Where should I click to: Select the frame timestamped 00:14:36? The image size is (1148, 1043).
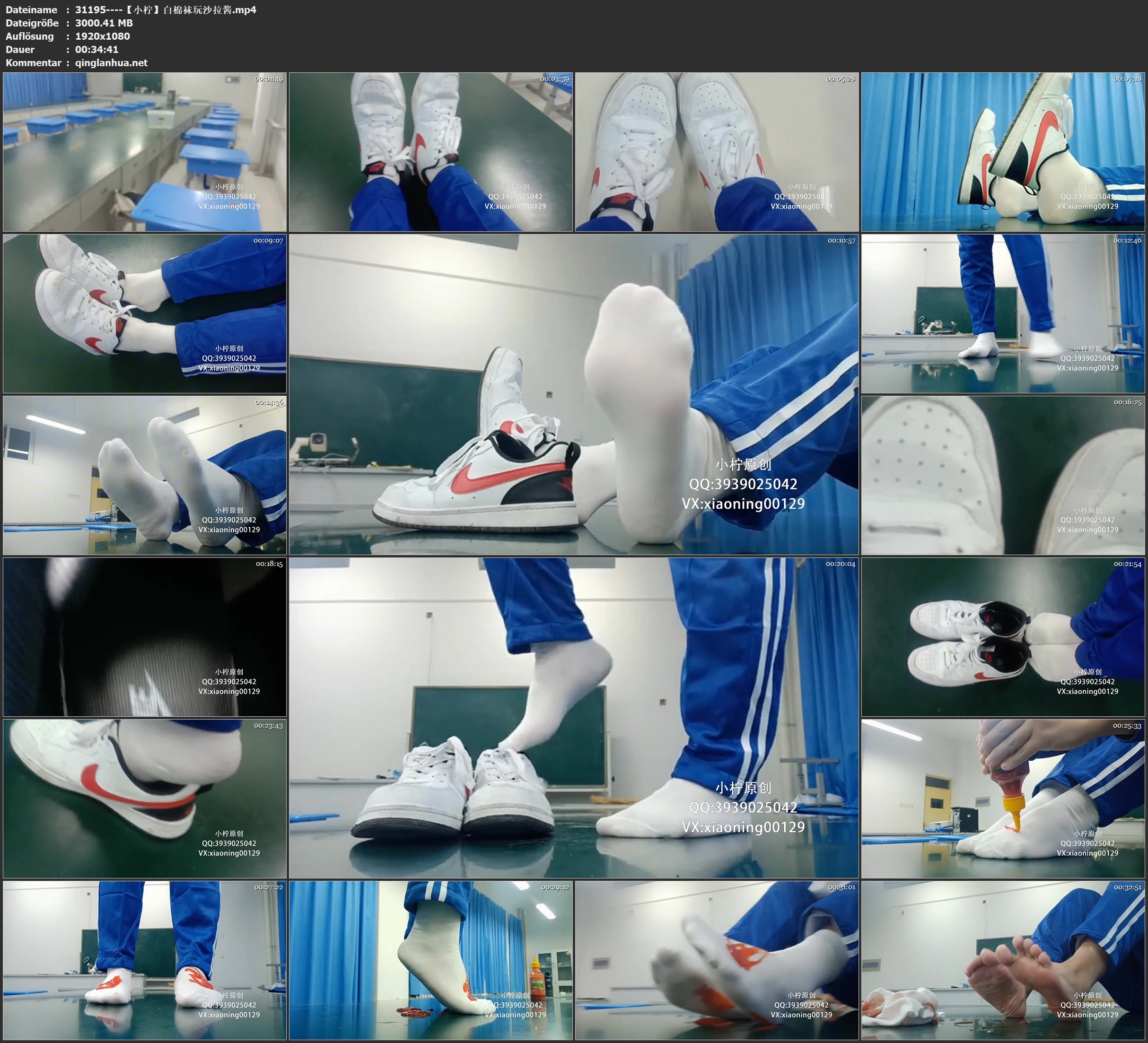145,475
